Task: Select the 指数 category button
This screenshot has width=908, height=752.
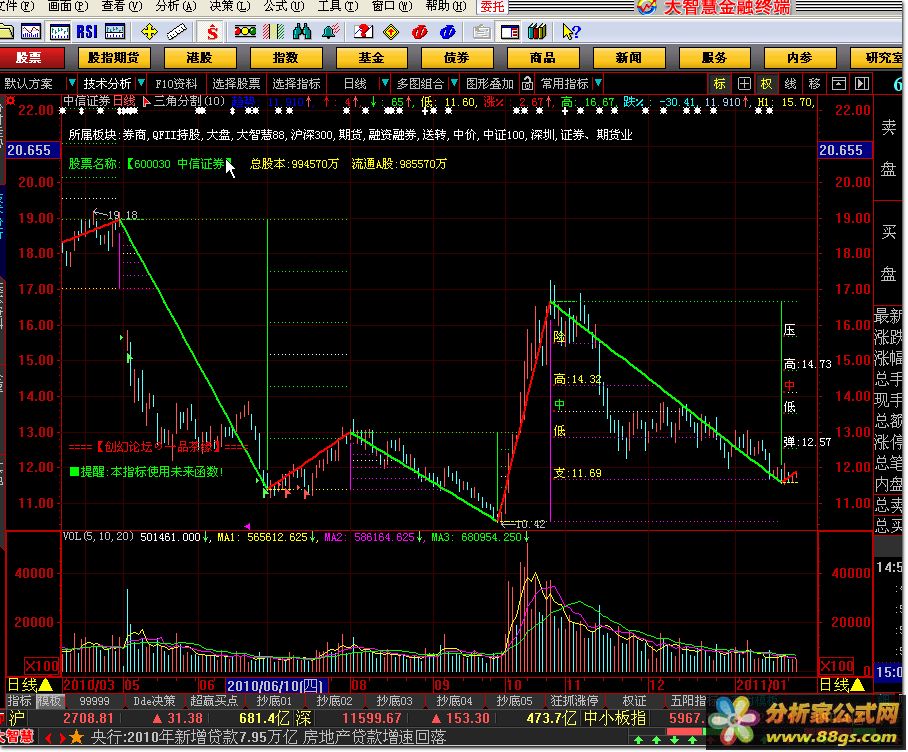Action: [x=285, y=57]
